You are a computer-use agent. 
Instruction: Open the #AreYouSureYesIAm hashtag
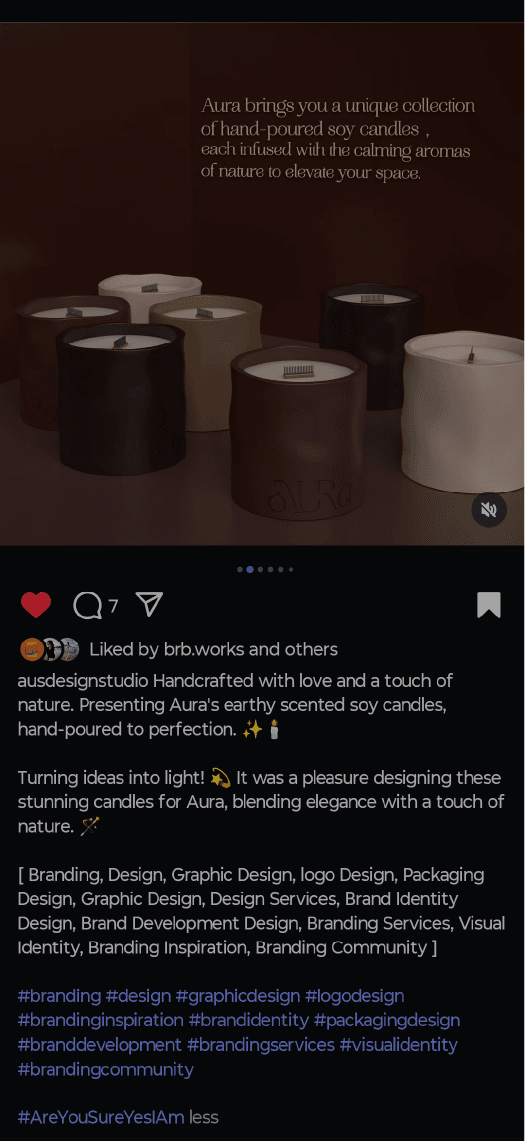pos(101,1117)
